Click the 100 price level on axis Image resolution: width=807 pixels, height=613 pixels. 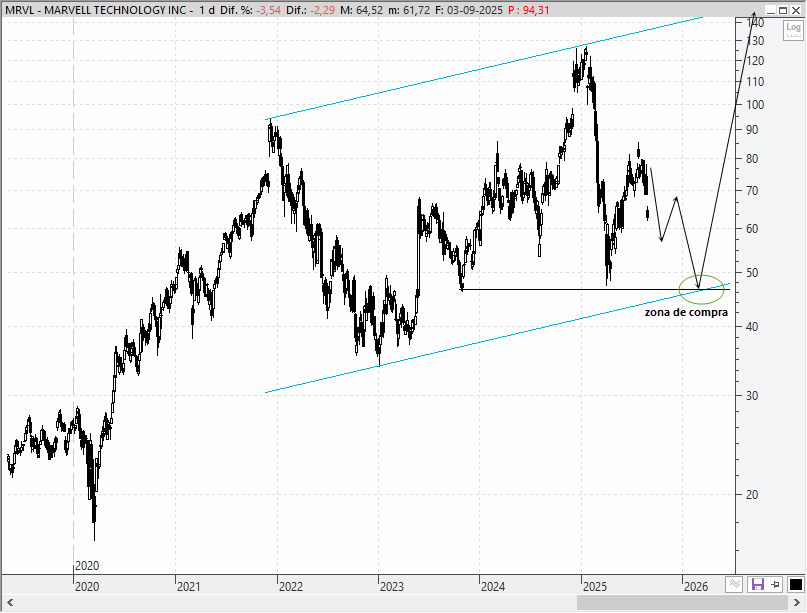click(755, 104)
